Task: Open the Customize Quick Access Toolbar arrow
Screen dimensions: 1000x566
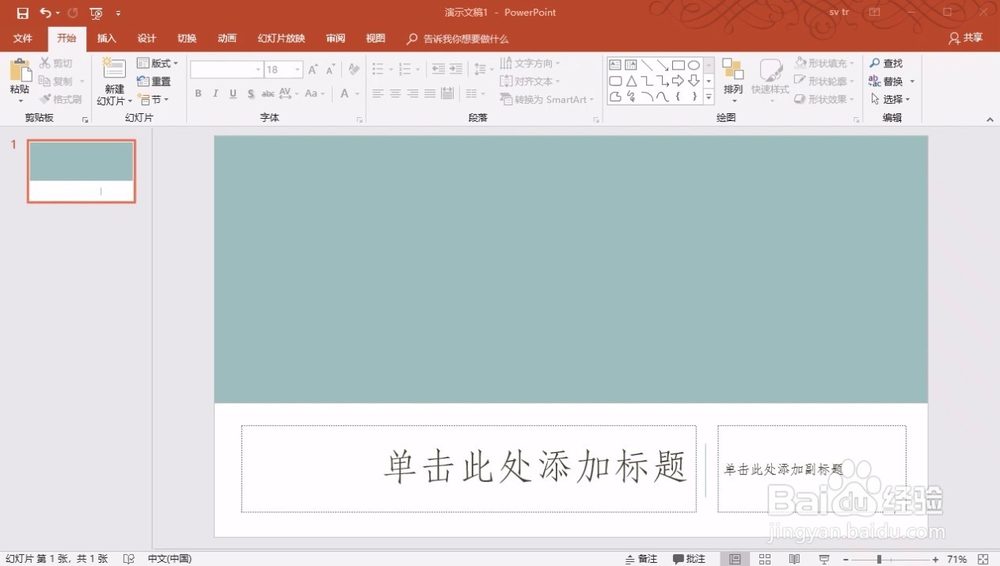Action: [x=118, y=13]
